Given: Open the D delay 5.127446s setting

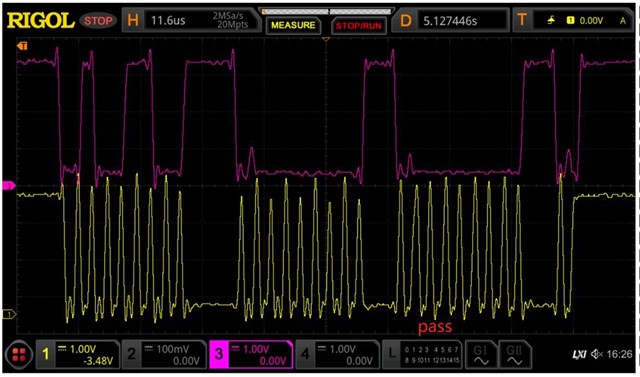Looking at the screenshot, I should [452, 20].
